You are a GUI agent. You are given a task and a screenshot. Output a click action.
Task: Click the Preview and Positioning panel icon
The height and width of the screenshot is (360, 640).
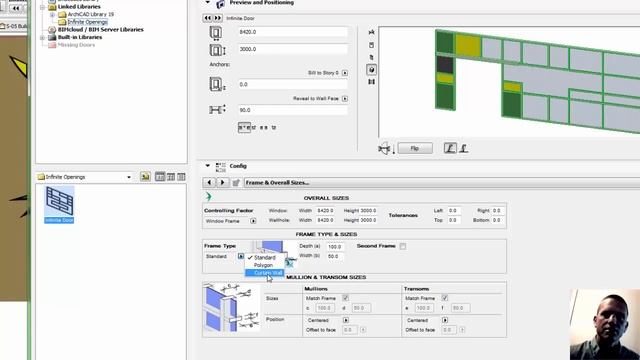221,4
